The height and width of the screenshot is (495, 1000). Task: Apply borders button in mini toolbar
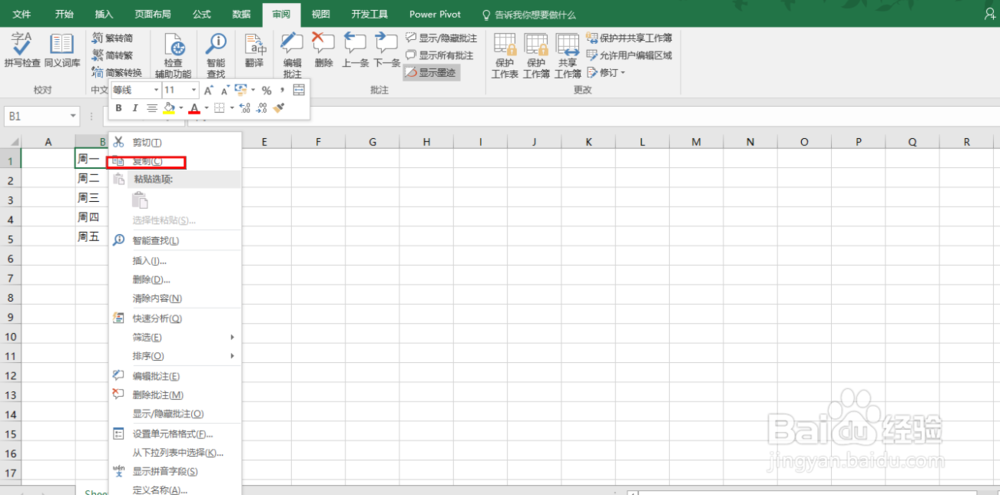[219, 108]
